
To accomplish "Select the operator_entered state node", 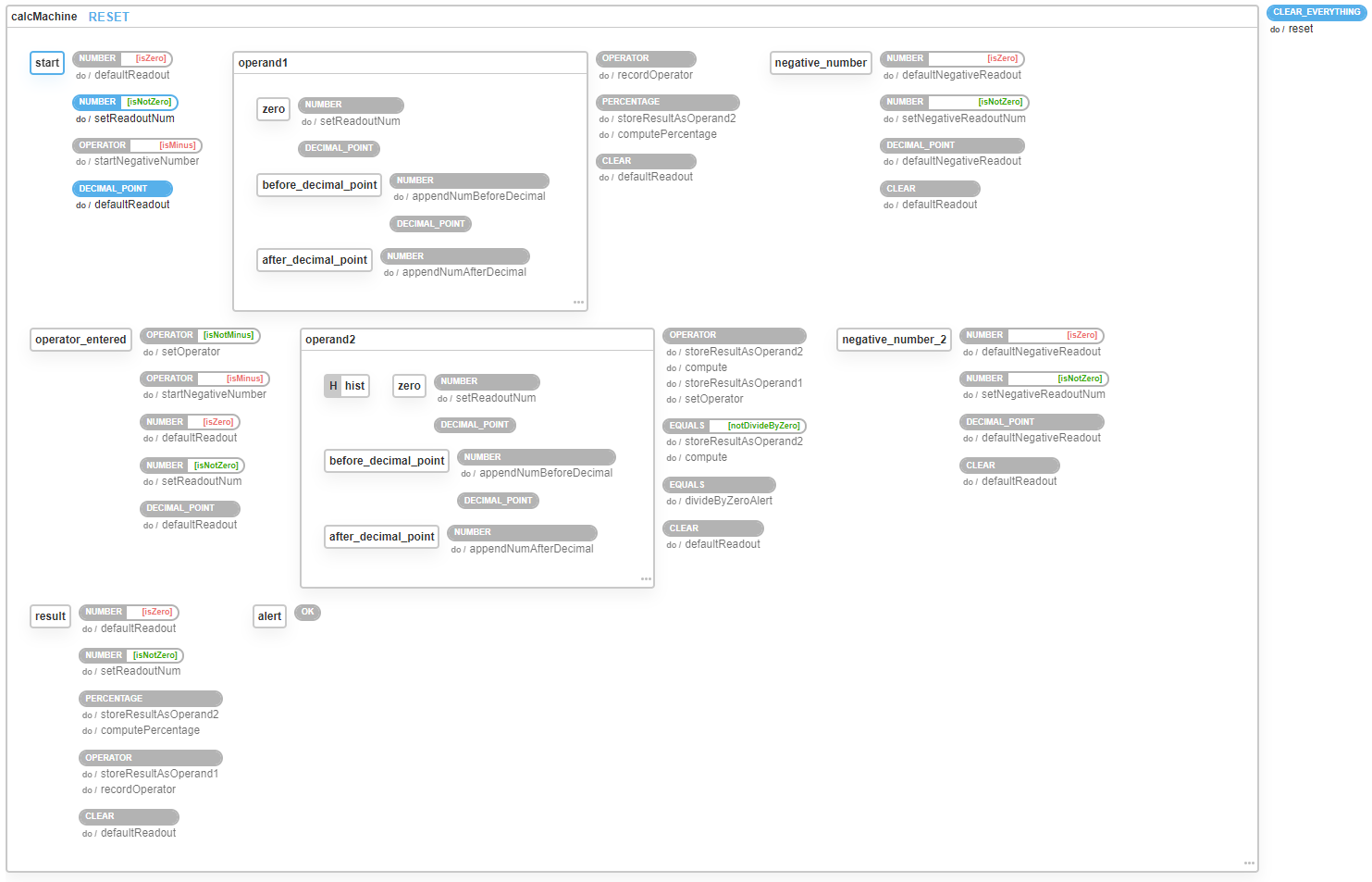I will point(80,339).
